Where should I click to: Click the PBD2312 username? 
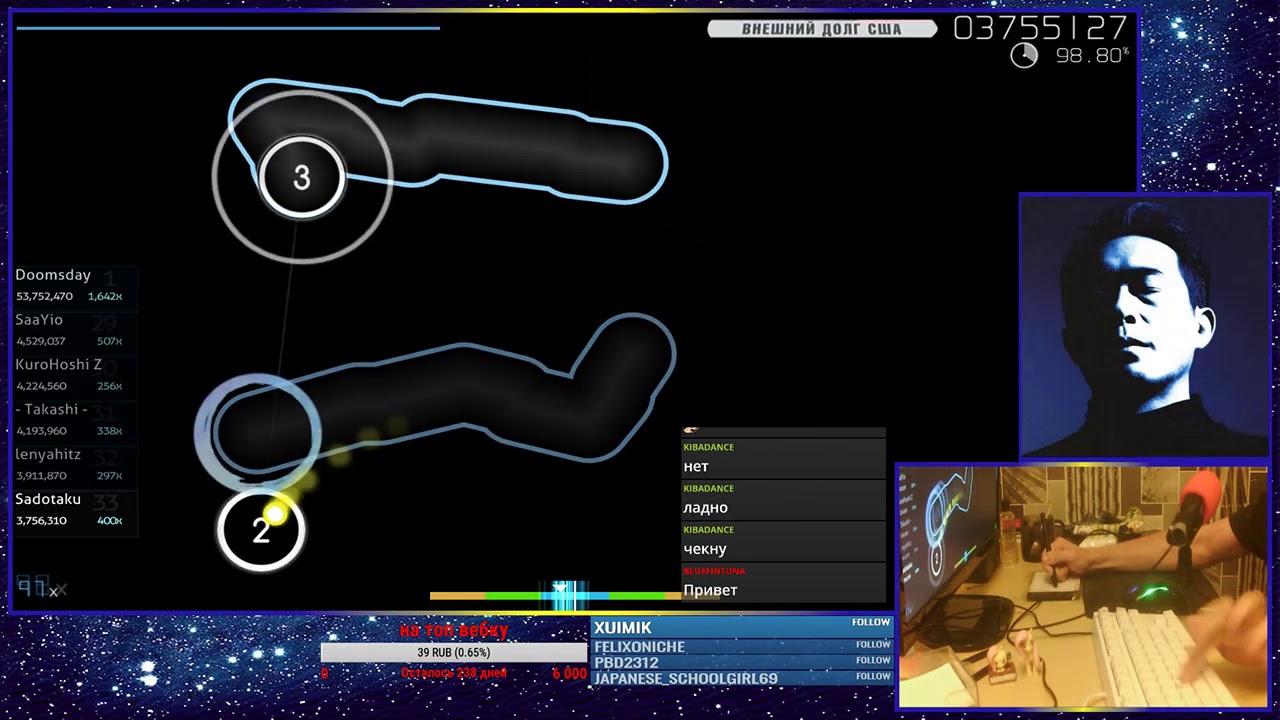point(626,663)
